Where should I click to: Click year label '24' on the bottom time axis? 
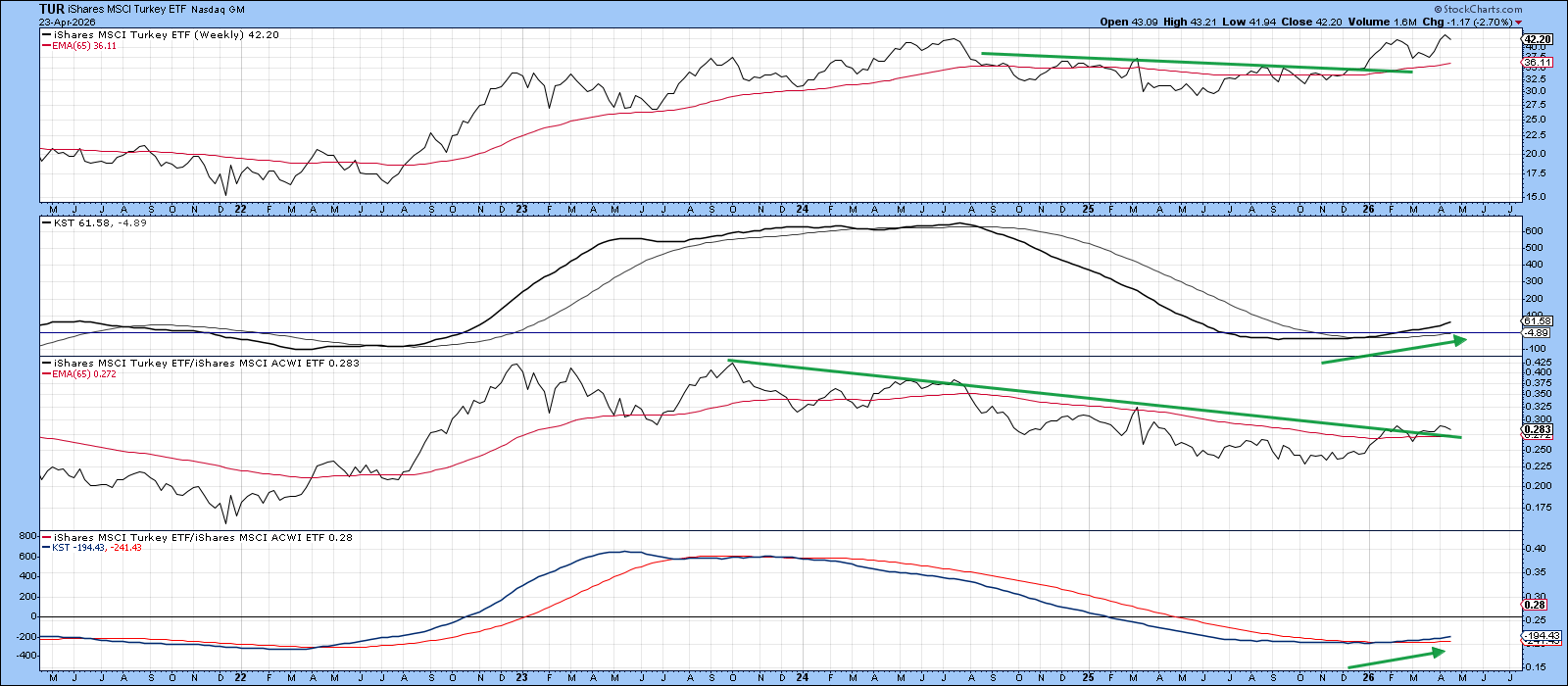click(x=803, y=677)
